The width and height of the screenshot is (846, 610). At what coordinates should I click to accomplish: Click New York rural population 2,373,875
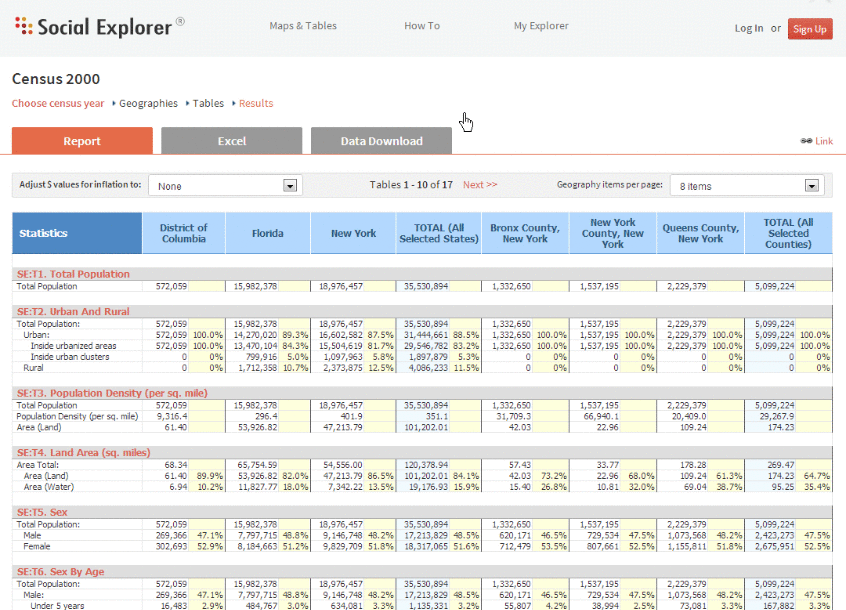[343, 368]
